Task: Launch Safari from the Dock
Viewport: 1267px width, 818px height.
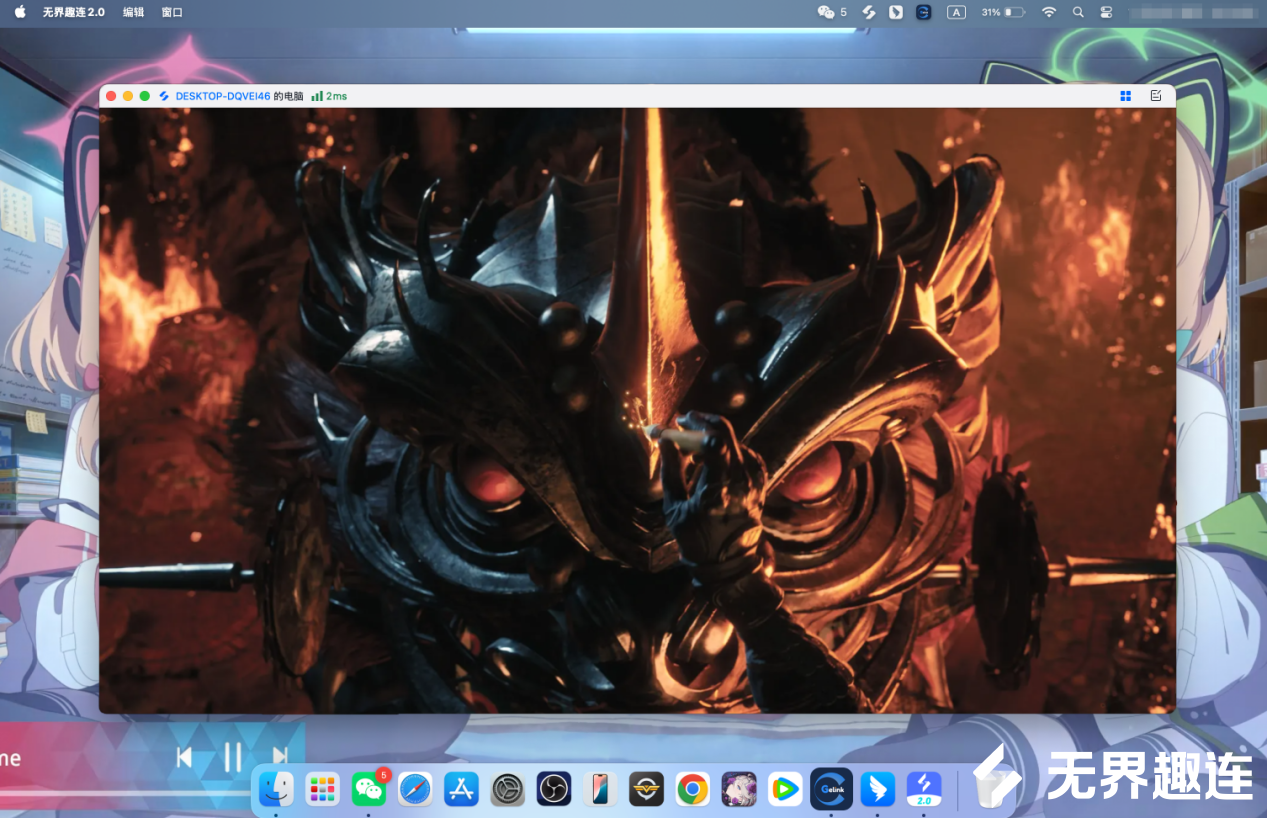Action: coord(415,789)
